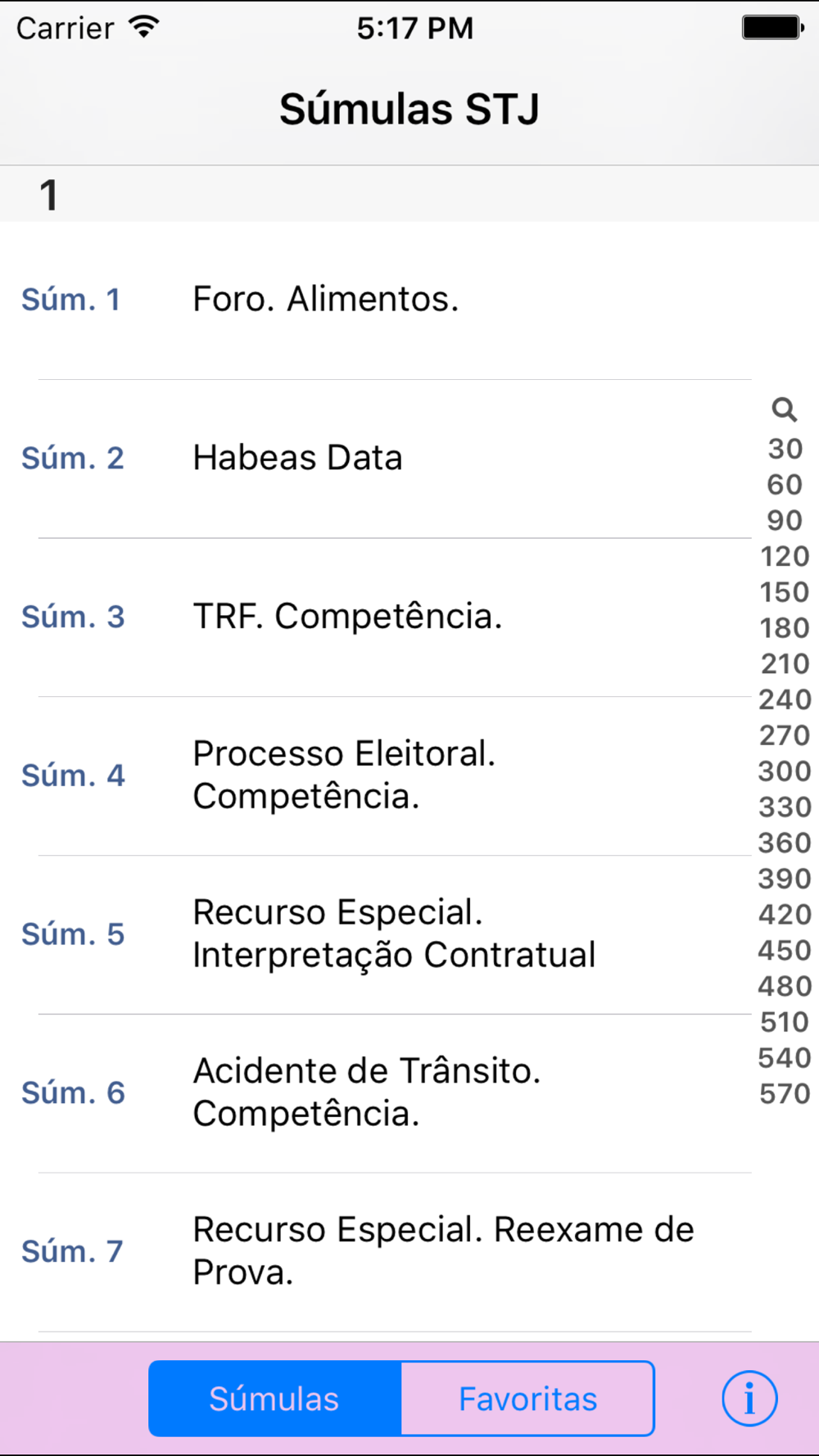
Task: Select the Súmulas tab
Action: 274,1399
